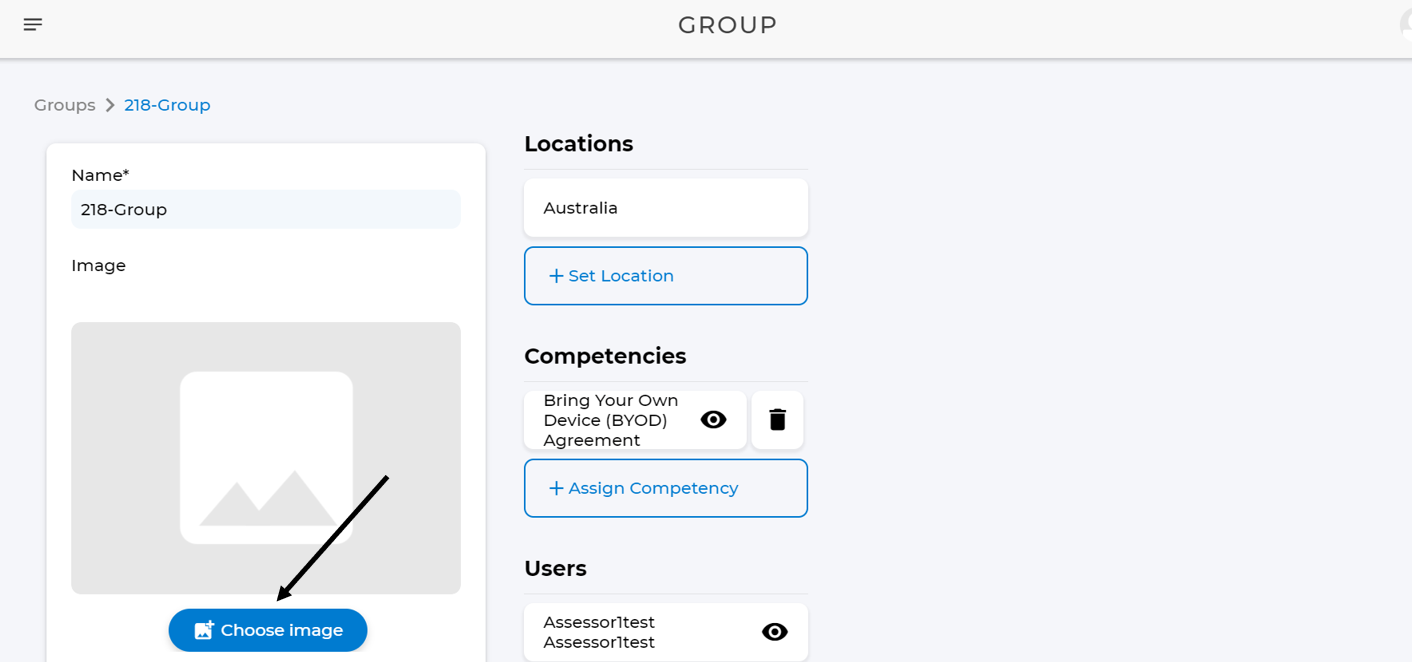The image size is (1412, 662).
Task: Click the Bring Your Own Device text
Action: [611, 420]
